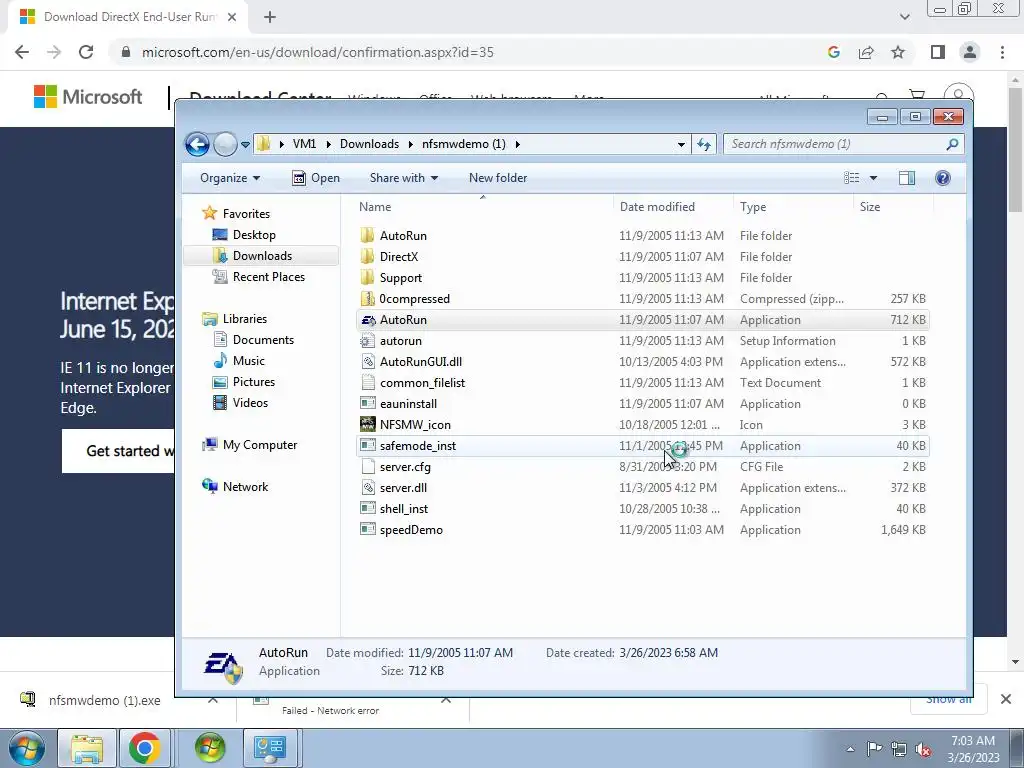This screenshot has height=768, width=1024.
Task: Click the share page icon in Chrome
Action: click(x=866, y=52)
